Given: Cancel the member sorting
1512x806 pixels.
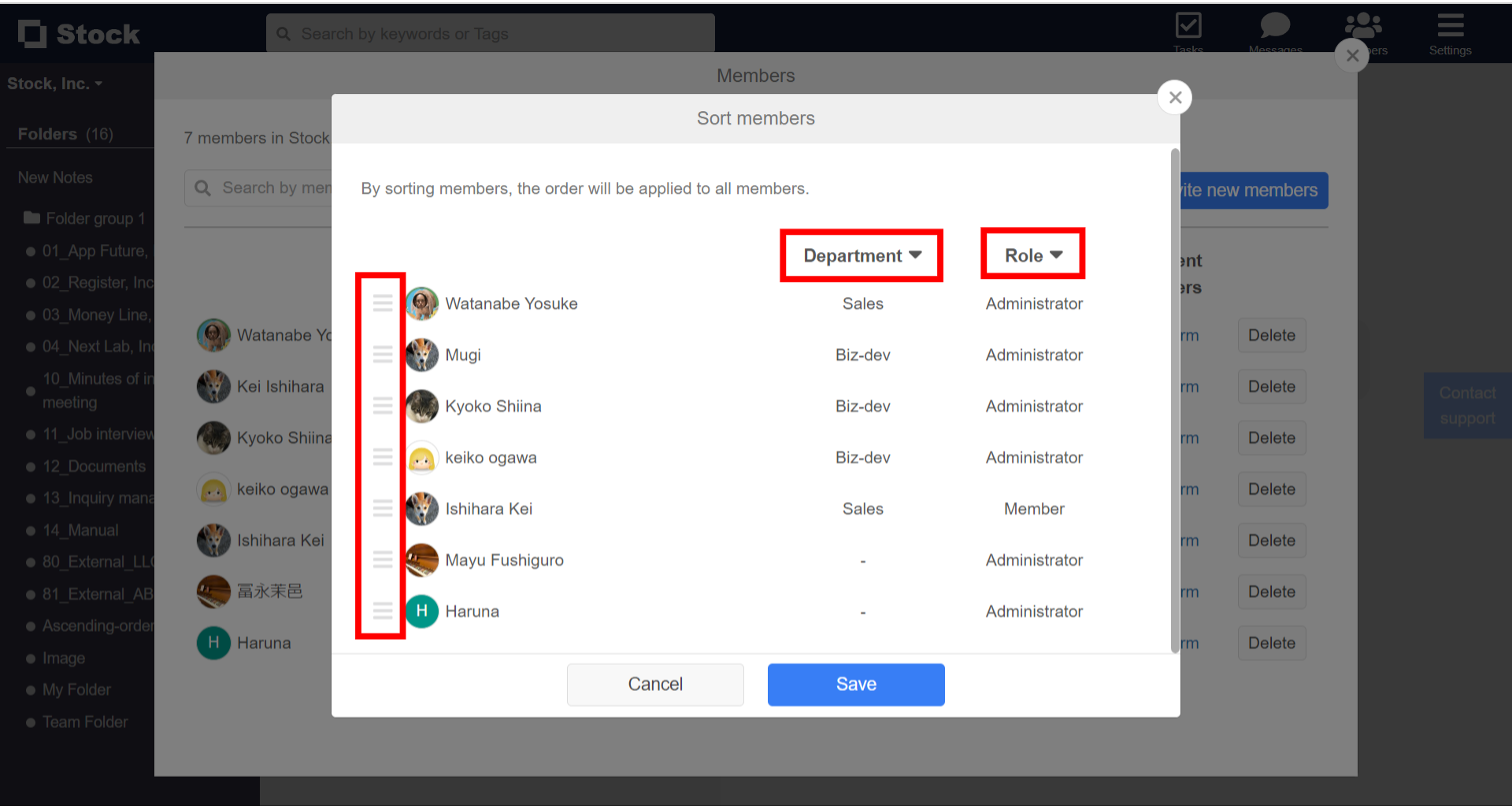Looking at the screenshot, I should point(655,684).
